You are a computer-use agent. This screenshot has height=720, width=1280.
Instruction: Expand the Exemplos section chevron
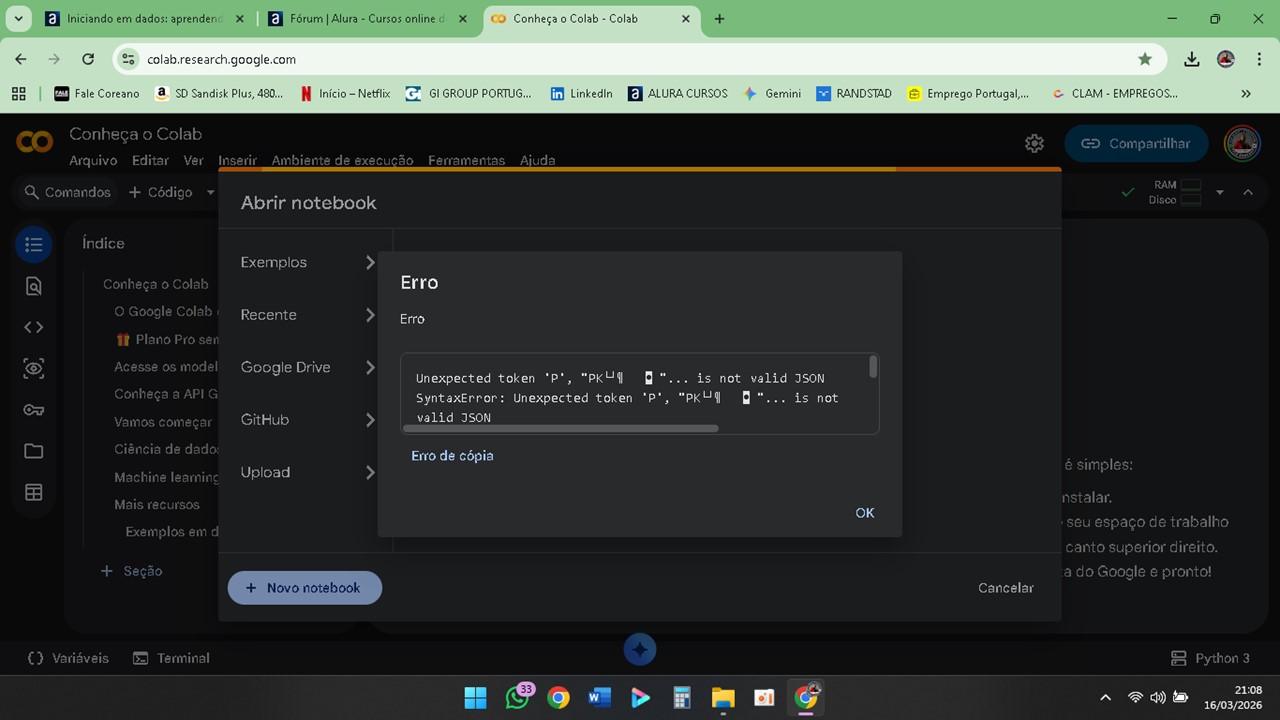coord(370,262)
